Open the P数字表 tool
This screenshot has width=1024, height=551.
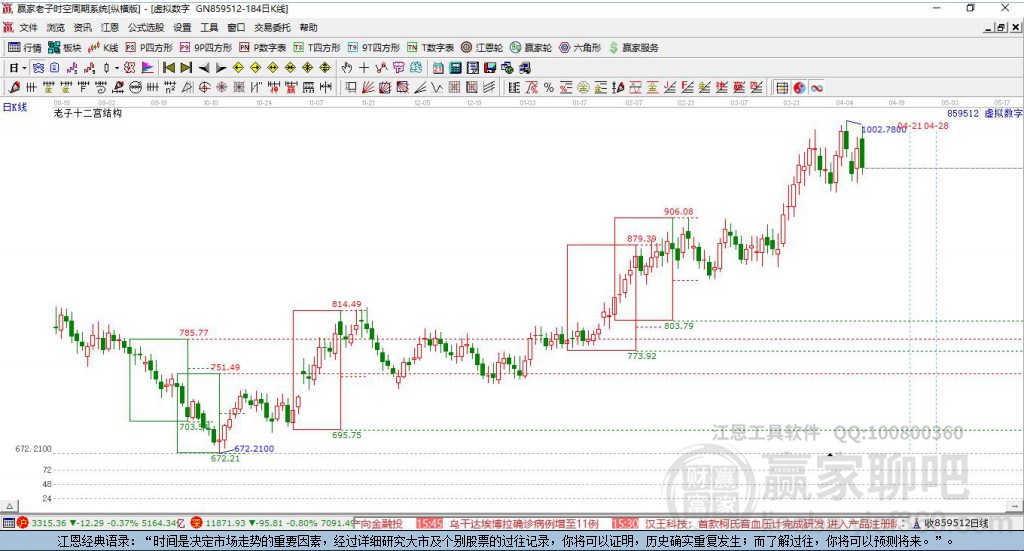pyautogui.click(x=263, y=48)
